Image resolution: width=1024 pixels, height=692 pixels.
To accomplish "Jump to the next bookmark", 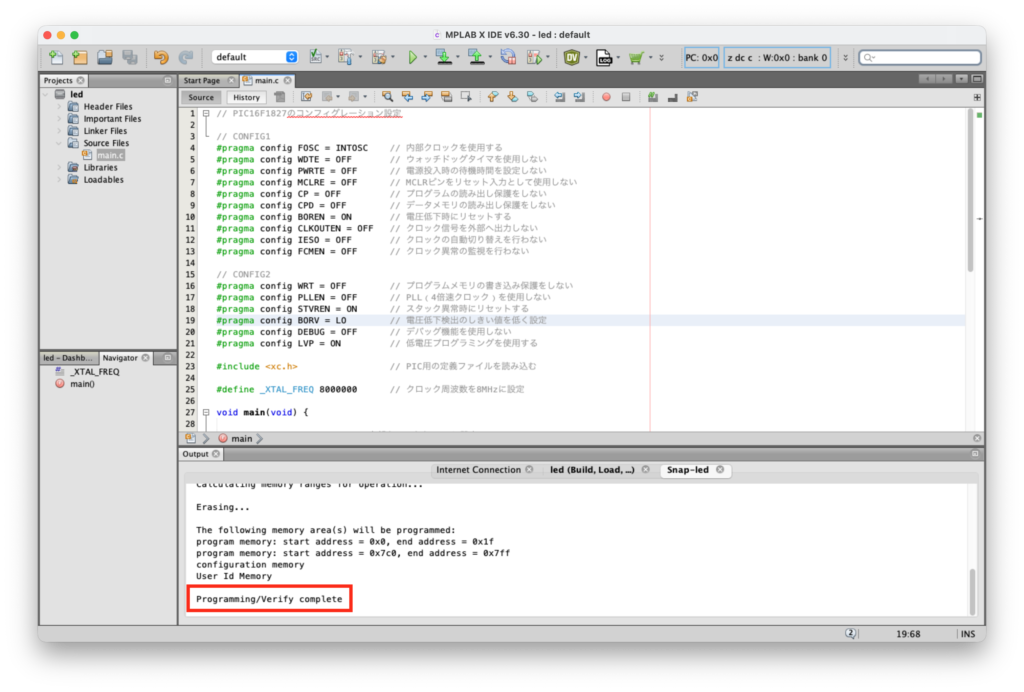I will coord(513,97).
